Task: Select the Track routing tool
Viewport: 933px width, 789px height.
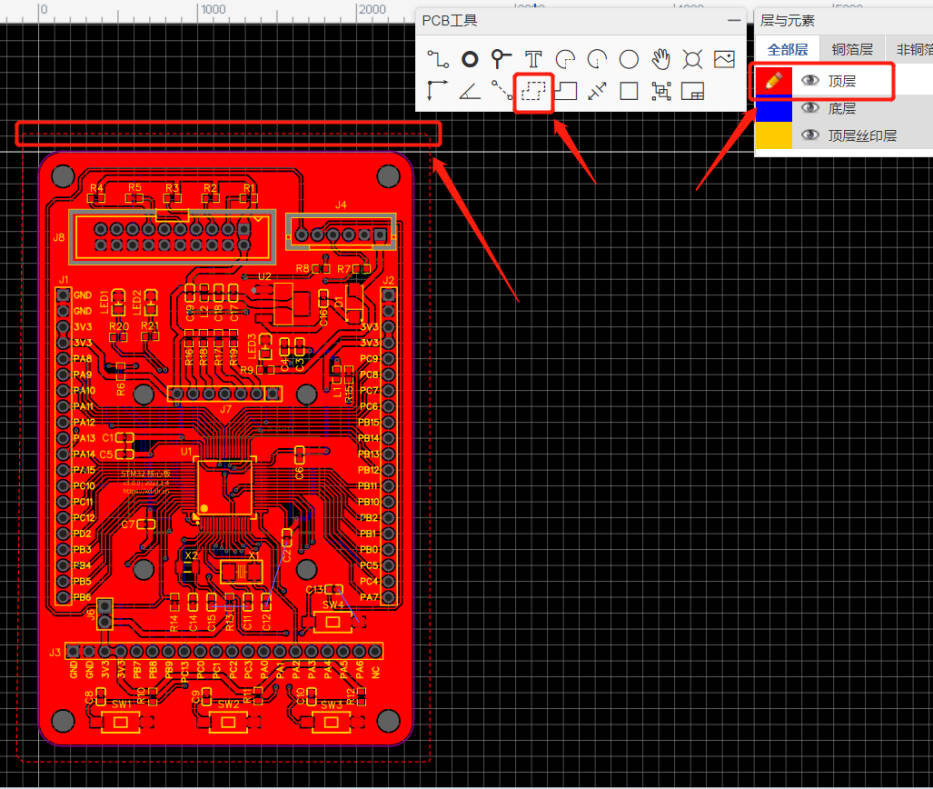Action: tap(437, 59)
